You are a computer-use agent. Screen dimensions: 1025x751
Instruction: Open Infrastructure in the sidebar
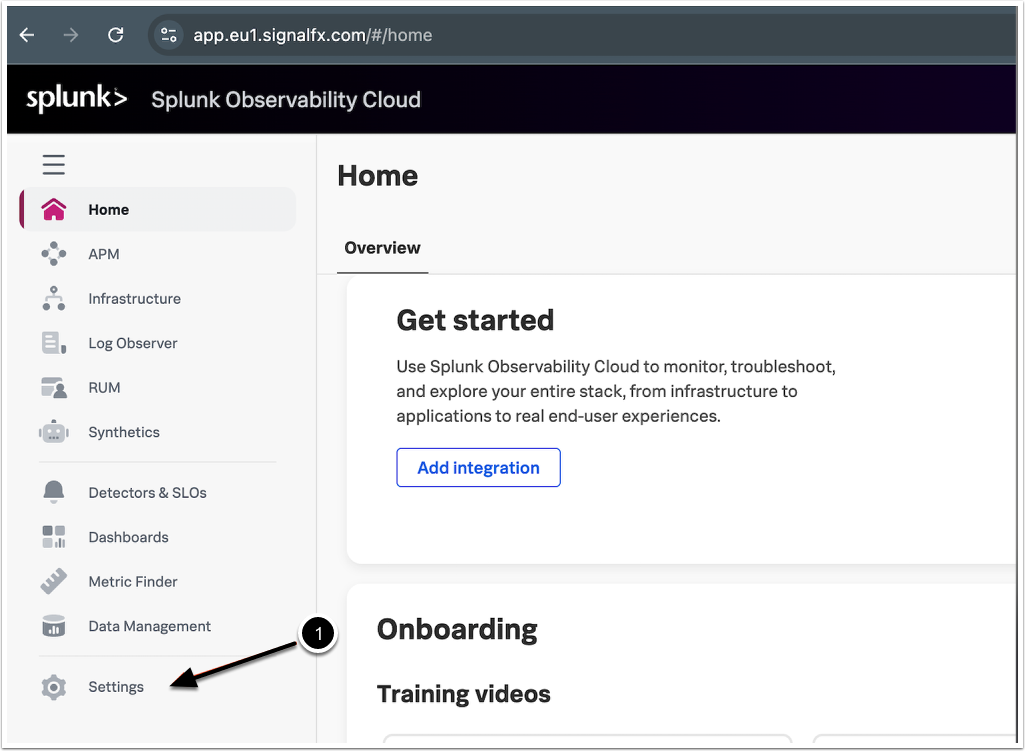coord(135,299)
